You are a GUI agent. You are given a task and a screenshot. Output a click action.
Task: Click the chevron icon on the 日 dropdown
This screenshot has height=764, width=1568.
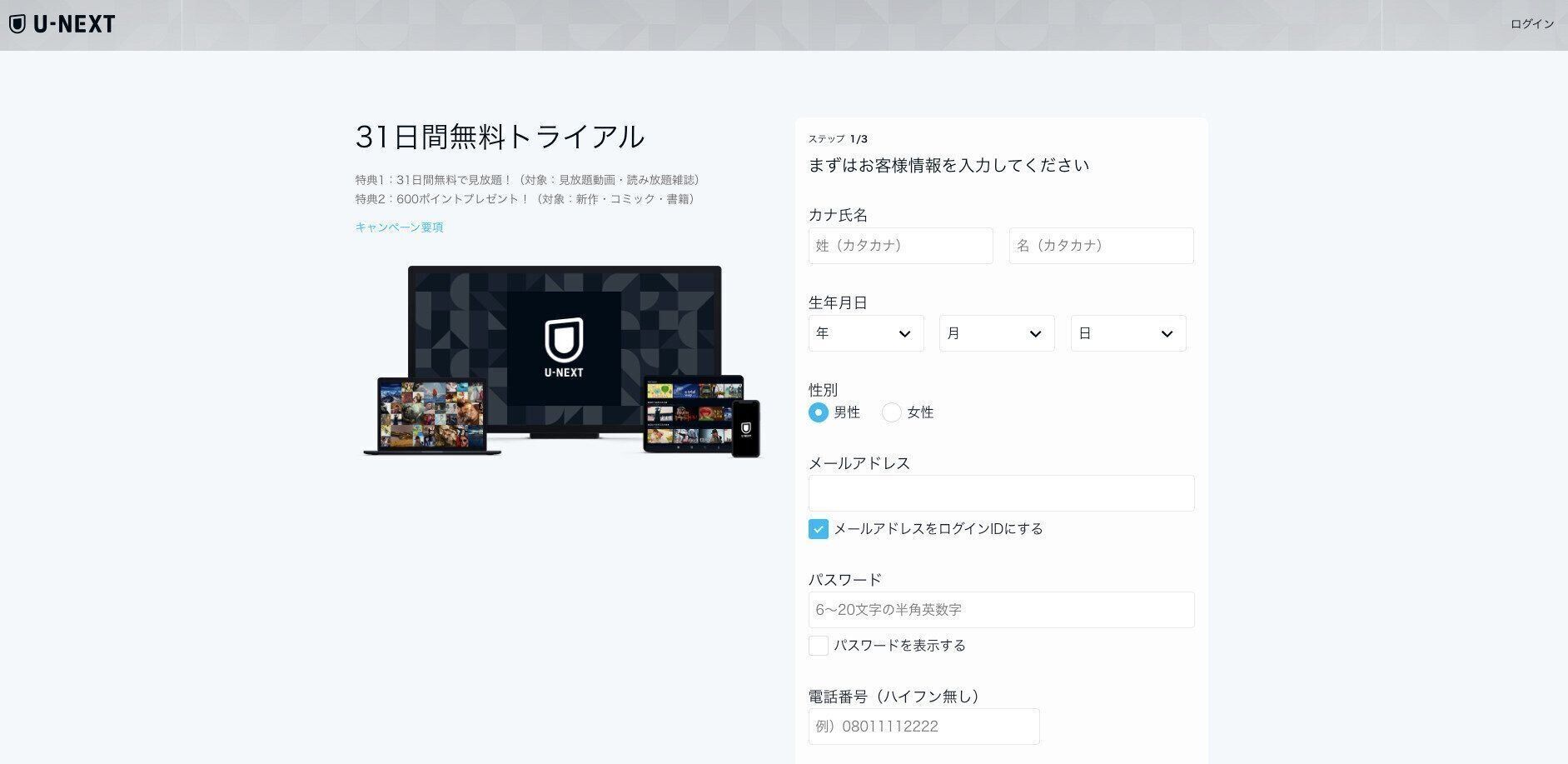pyautogui.click(x=1167, y=333)
